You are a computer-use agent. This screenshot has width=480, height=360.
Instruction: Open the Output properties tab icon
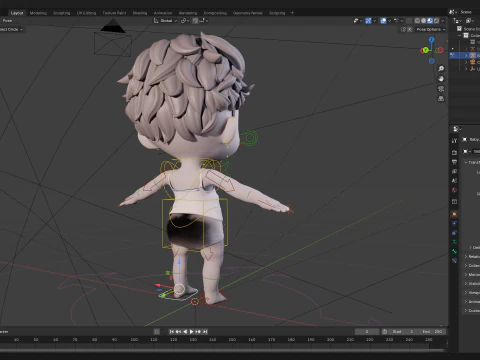click(x=454, y=162)
